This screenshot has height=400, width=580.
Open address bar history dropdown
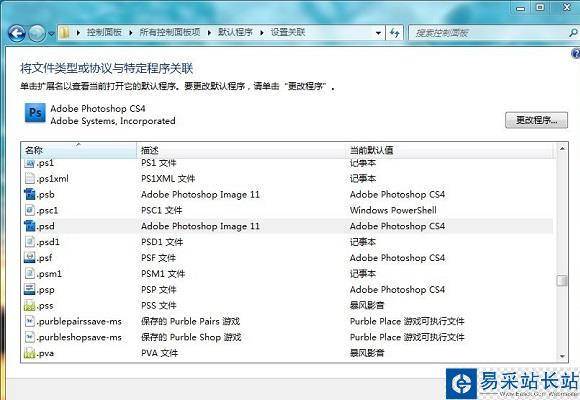click(378, 33)
